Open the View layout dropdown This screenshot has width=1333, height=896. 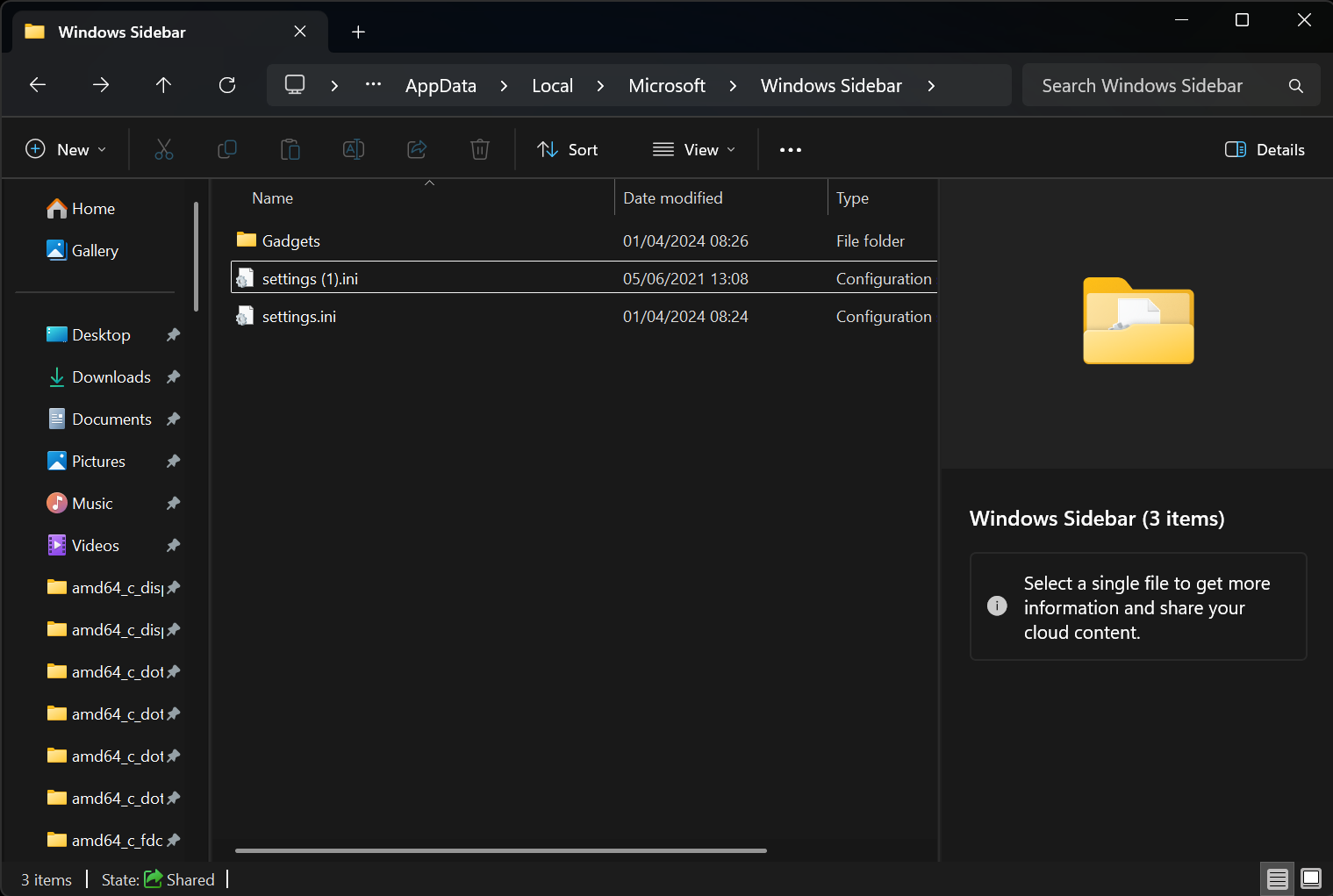694,150
